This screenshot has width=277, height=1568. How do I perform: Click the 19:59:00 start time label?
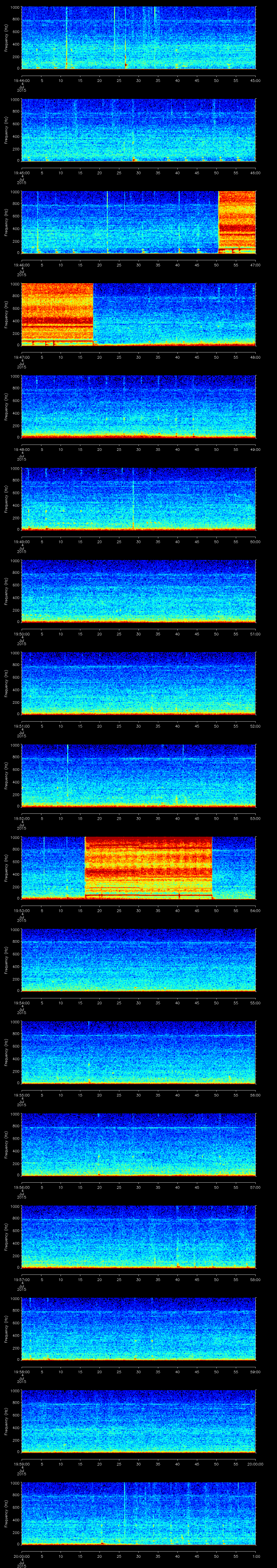[x=22, y=1464]
